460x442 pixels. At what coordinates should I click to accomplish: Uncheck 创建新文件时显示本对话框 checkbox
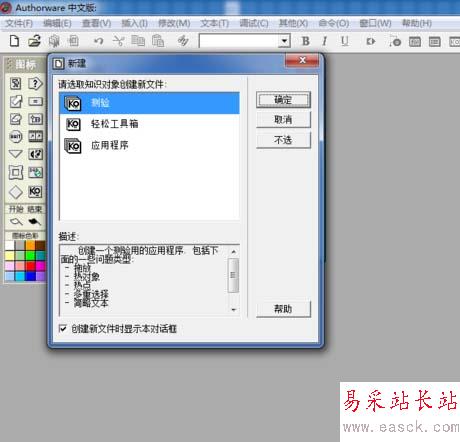[x=62, y=329]
